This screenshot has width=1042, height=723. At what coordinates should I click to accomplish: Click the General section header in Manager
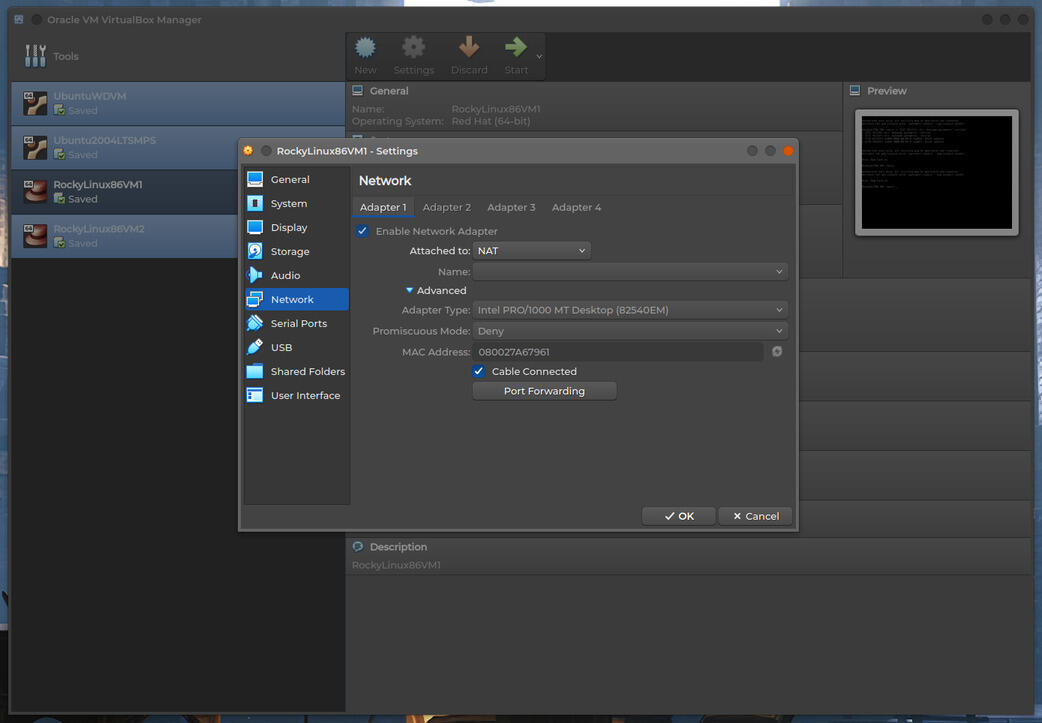389,90
